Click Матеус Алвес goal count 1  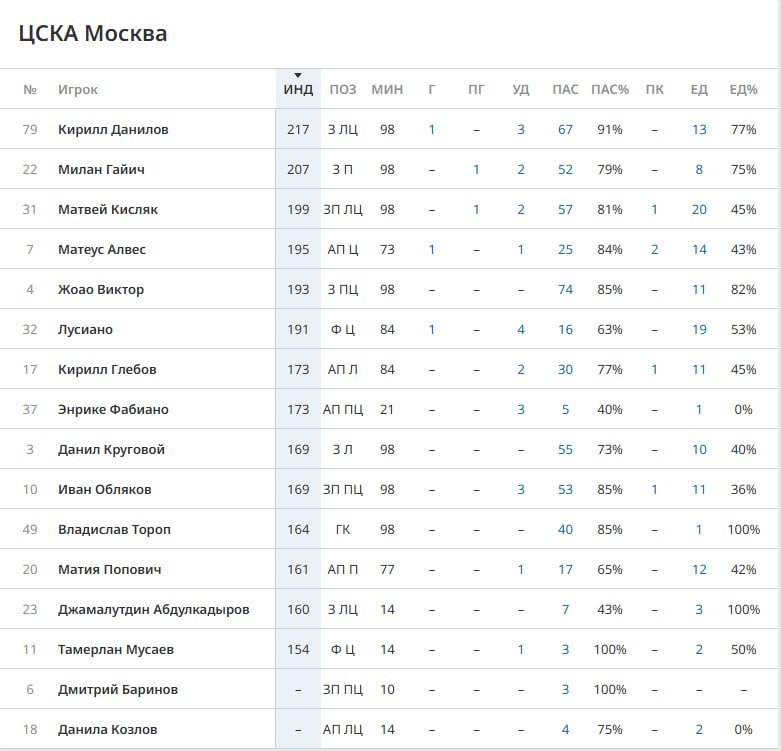(432, 250)
